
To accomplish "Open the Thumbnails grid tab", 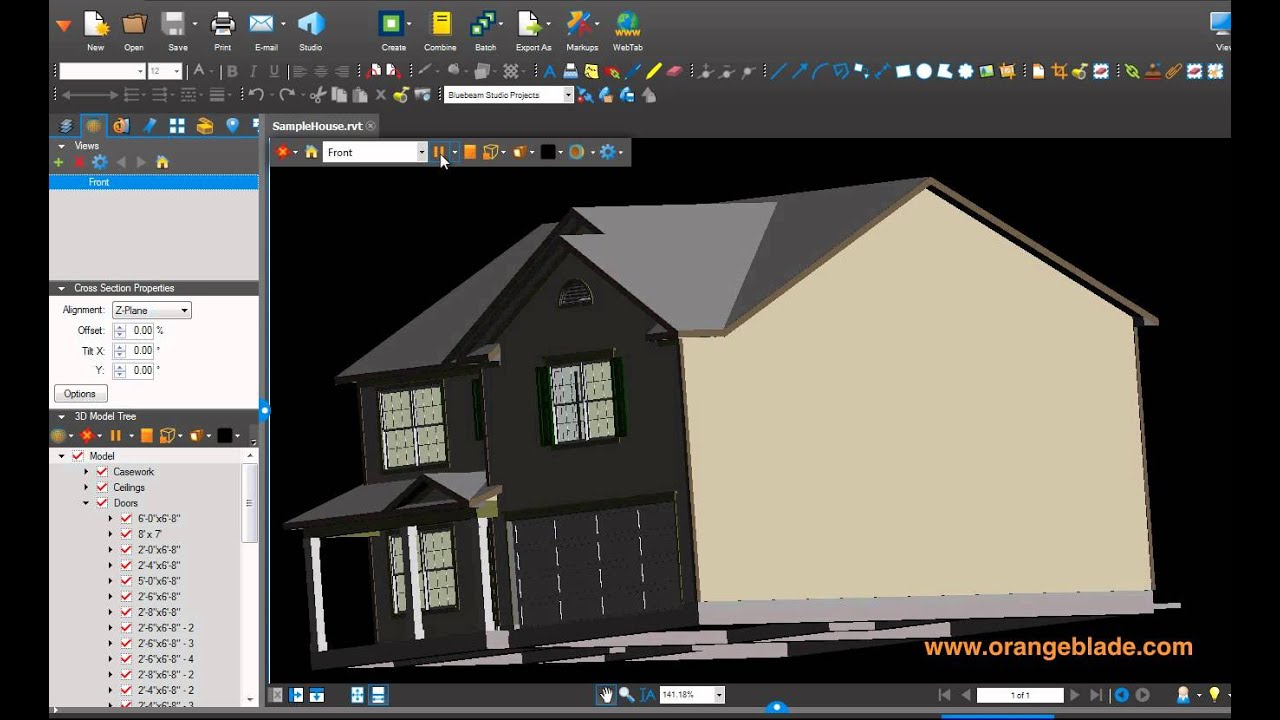I will (x=177, y=126).
